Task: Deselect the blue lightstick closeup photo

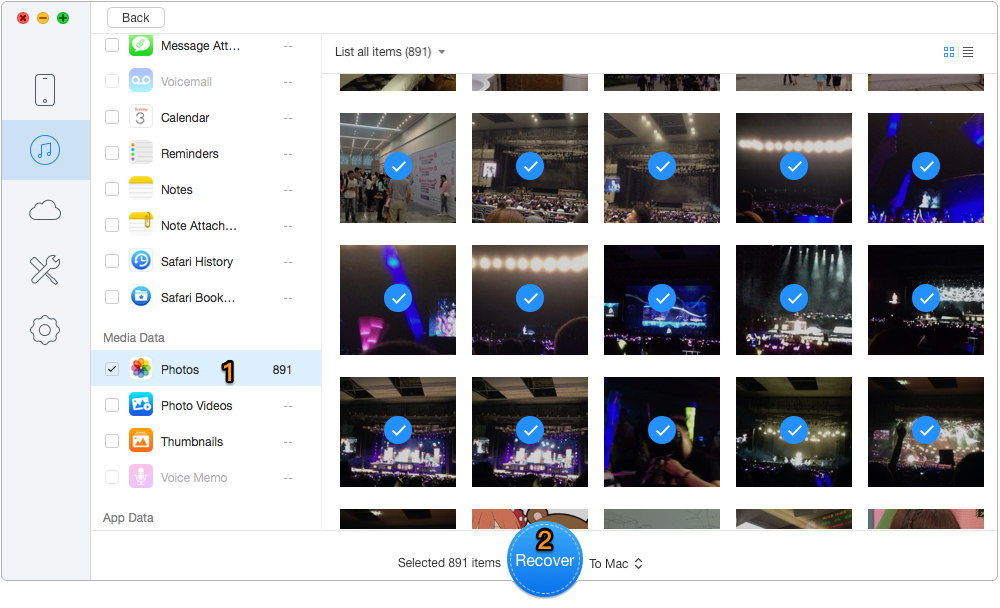Action: click(x=398, y=300)
